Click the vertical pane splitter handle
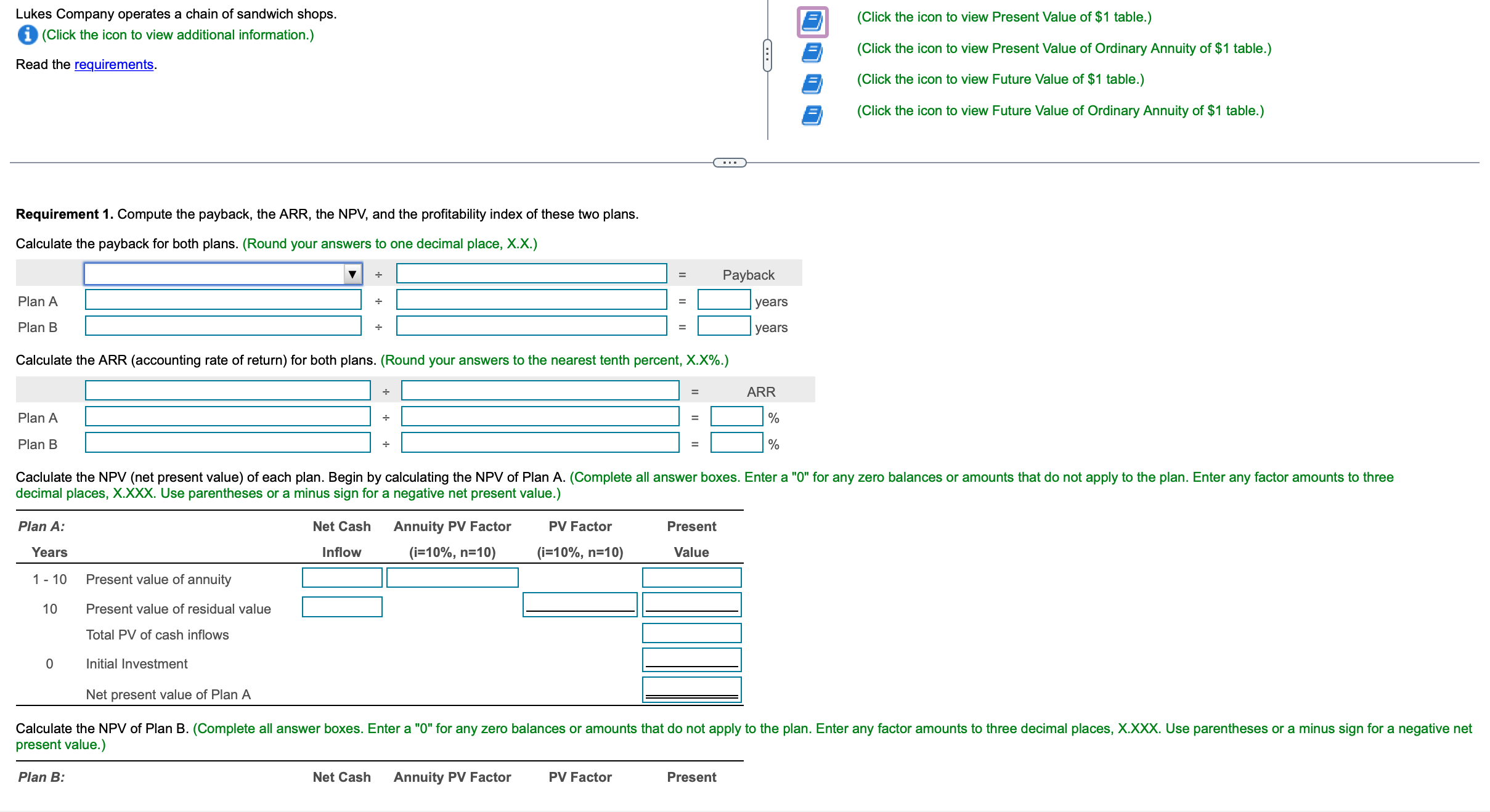Image resolution: width=1490 pixels, height=812 pixels. tap(767, 55)
